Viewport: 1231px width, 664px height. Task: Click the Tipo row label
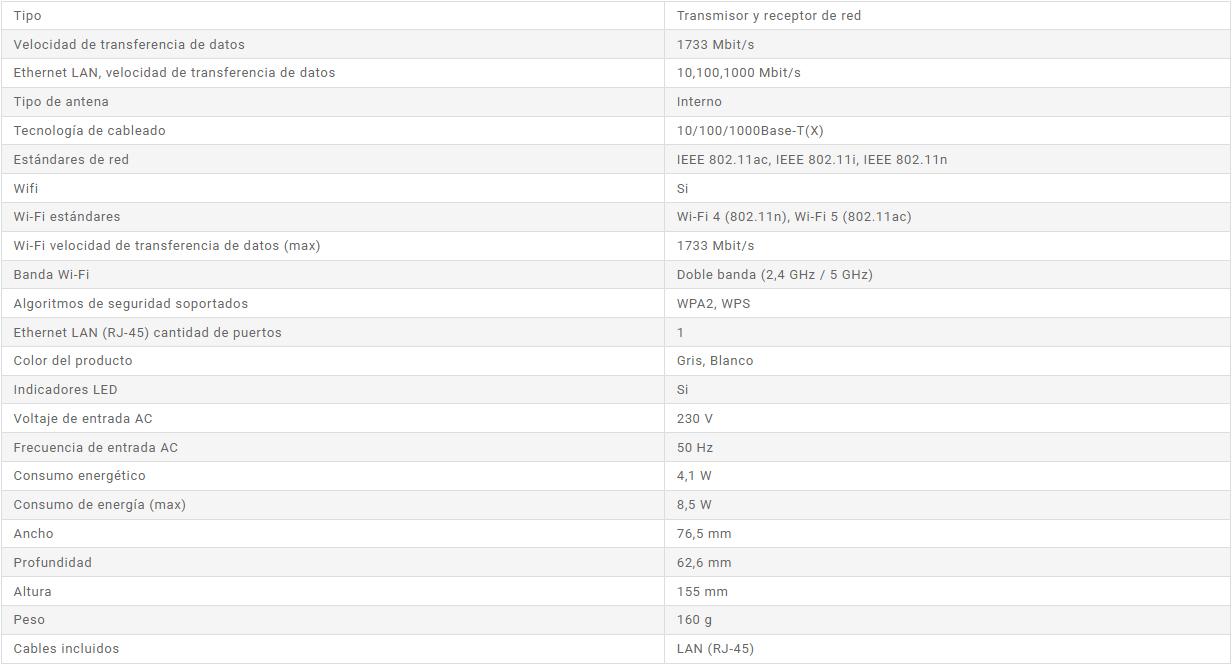tap(28, 16)
